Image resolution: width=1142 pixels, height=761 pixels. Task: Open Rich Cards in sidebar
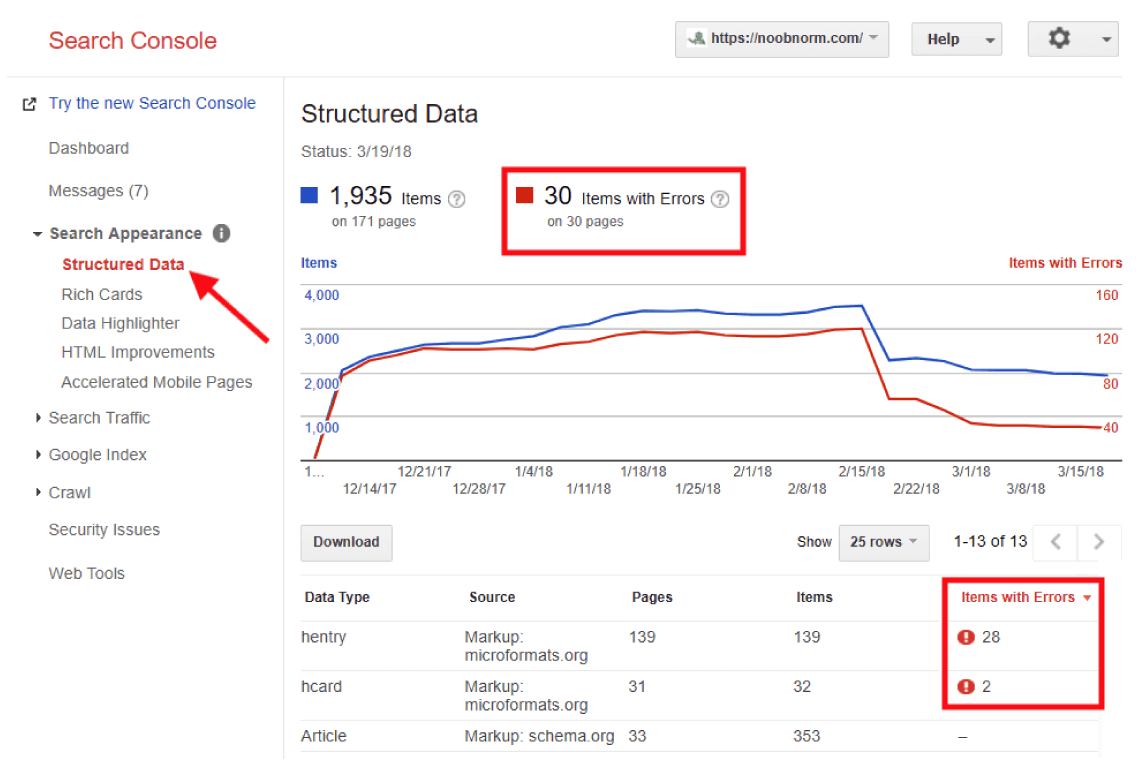click(102, 294)
